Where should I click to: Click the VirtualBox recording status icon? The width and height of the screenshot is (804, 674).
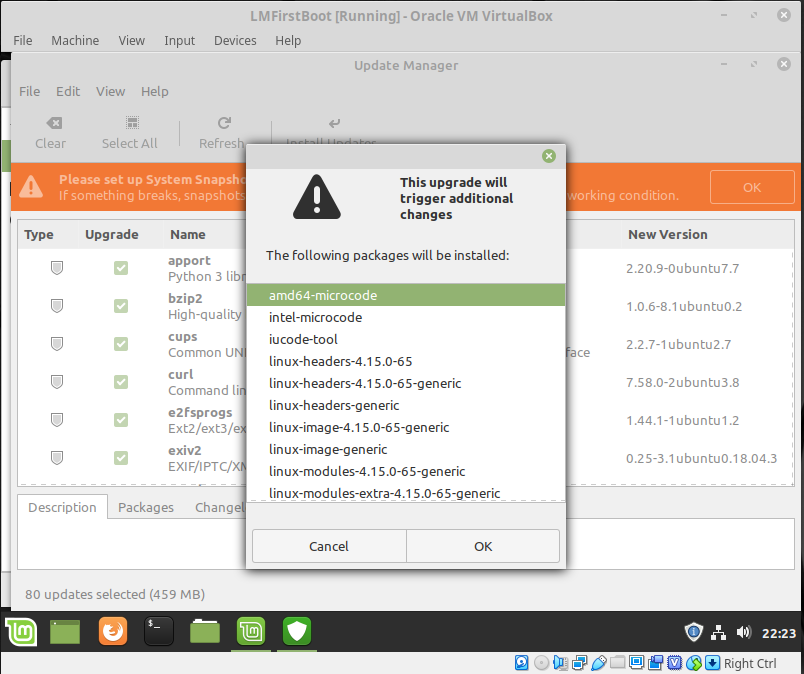655,663
